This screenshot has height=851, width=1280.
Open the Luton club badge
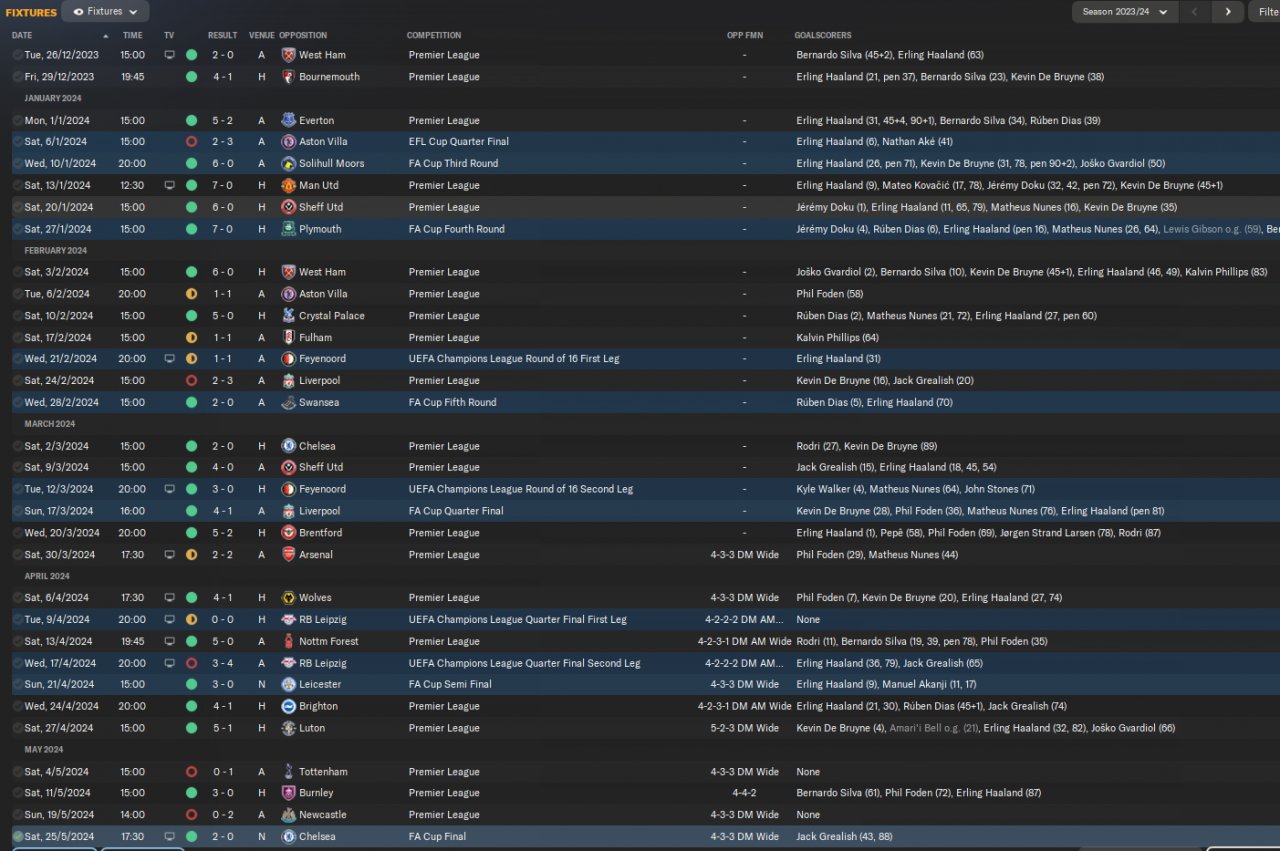pyautogui.click(x=289, y=728)
